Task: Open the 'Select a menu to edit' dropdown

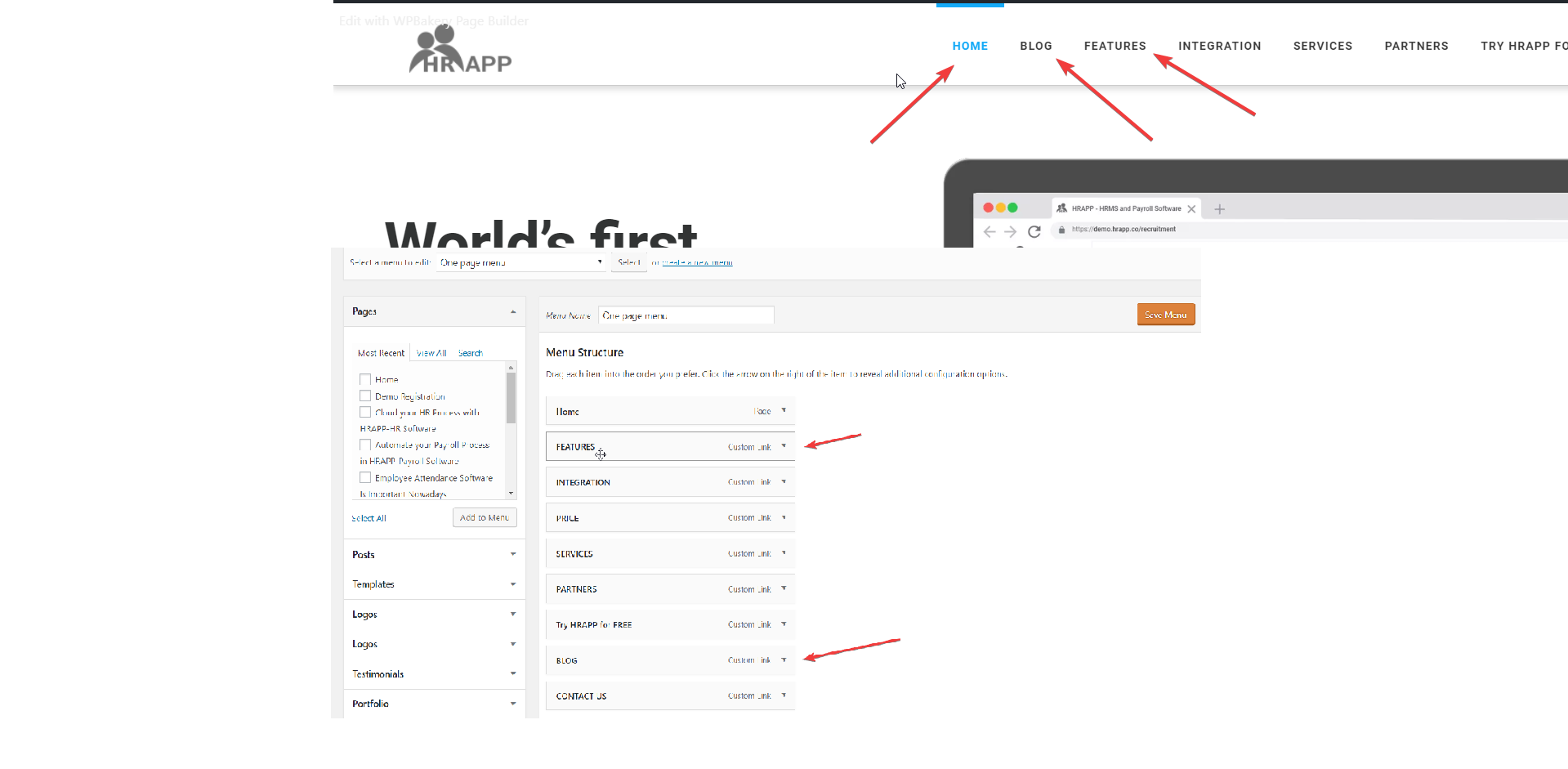Action: pos(520,262)
